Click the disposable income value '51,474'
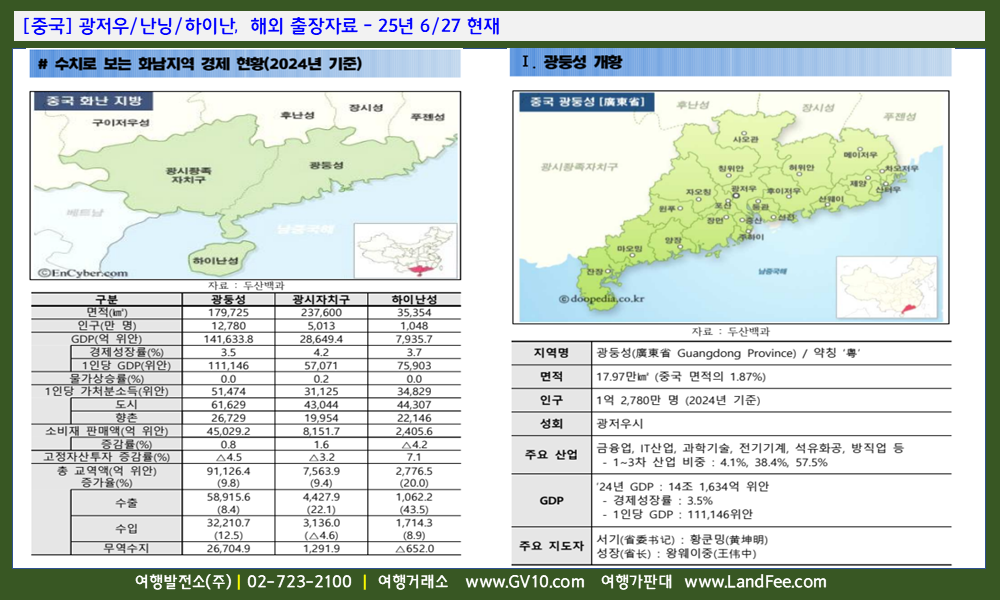 [x=228, y=391]
